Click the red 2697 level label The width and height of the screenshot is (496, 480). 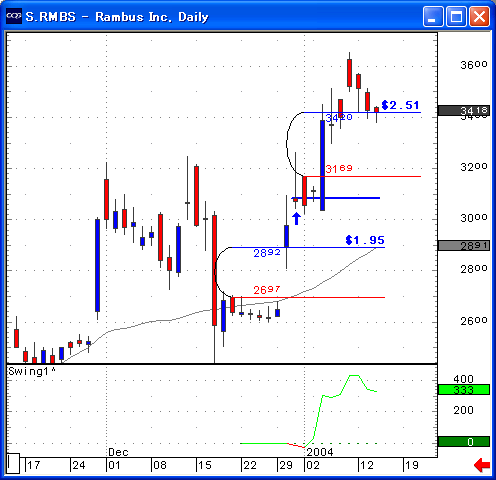point(267,290)
